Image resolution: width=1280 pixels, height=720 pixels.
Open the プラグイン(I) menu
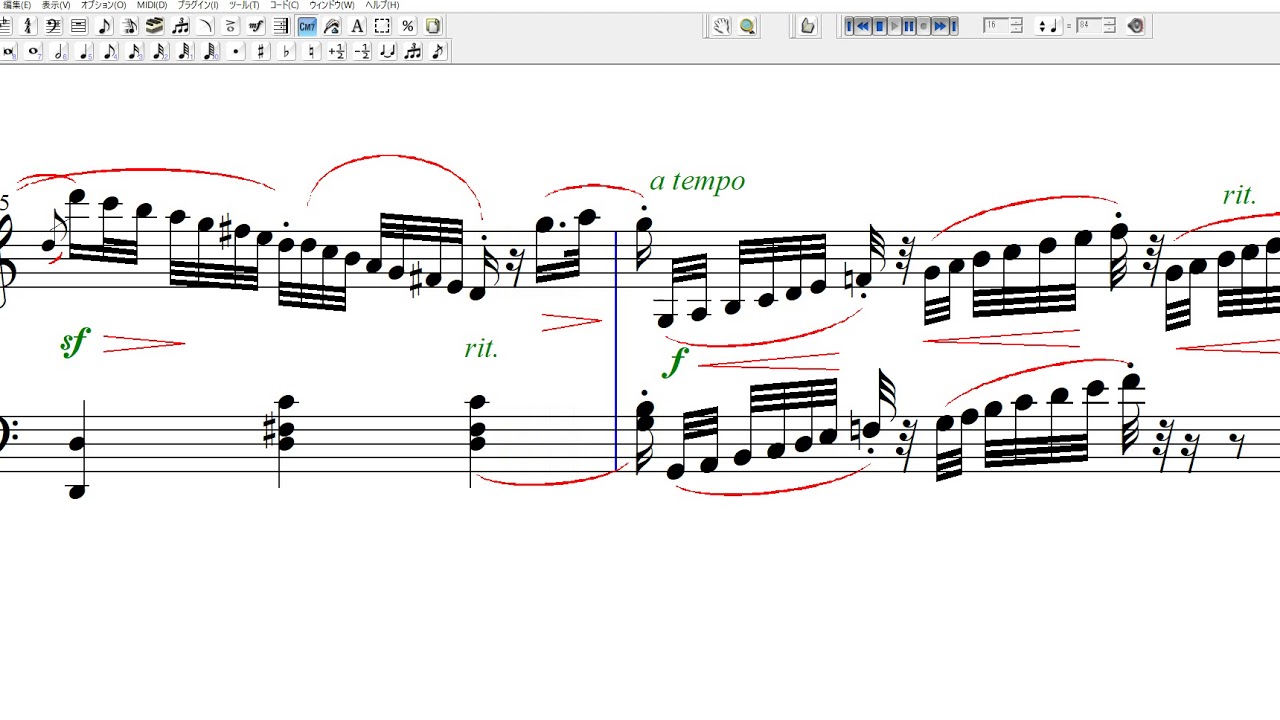click(198, 5)
